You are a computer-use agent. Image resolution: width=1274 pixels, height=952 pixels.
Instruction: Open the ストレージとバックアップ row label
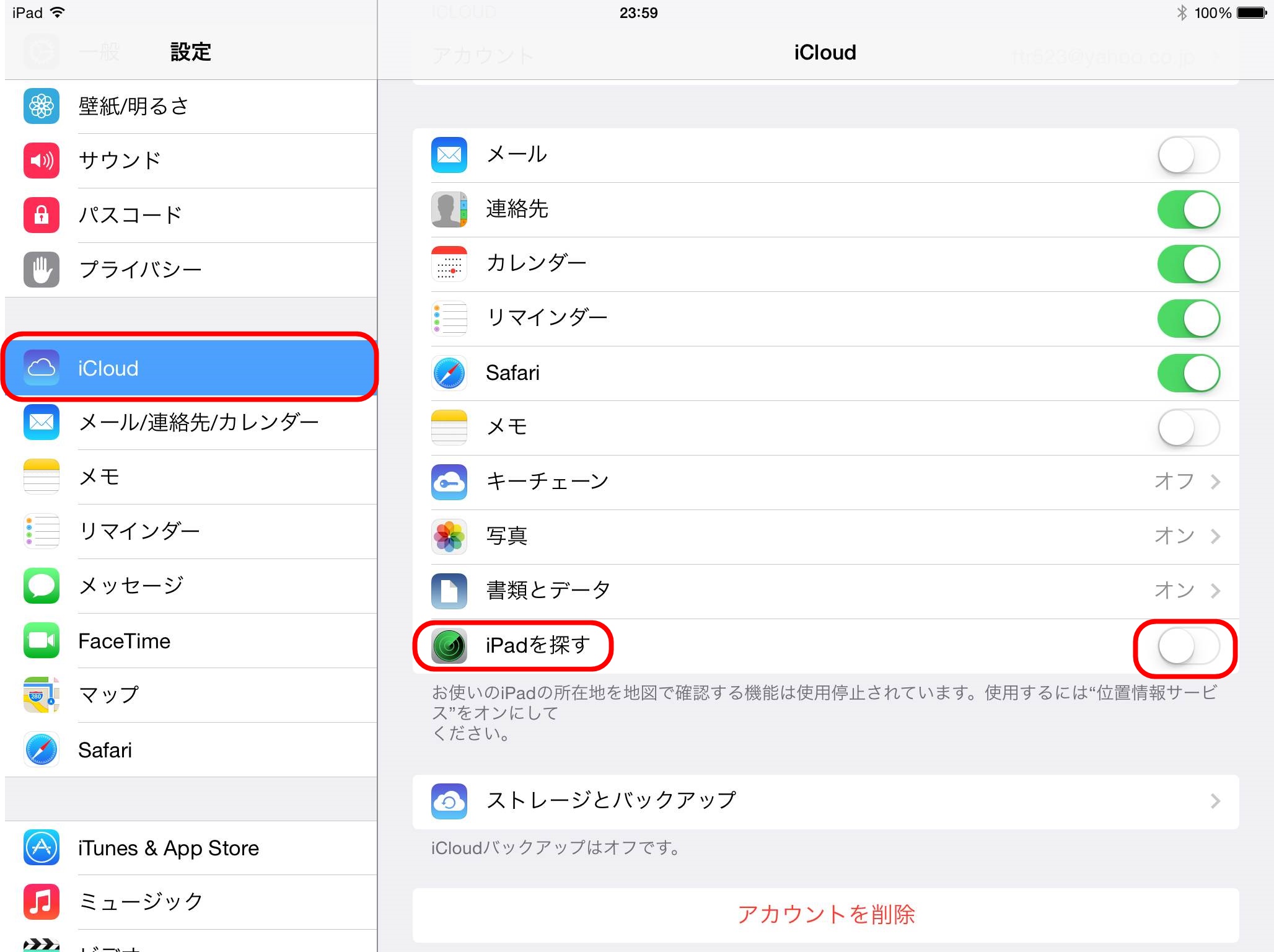pyautogui.click(x=611, y=801)
